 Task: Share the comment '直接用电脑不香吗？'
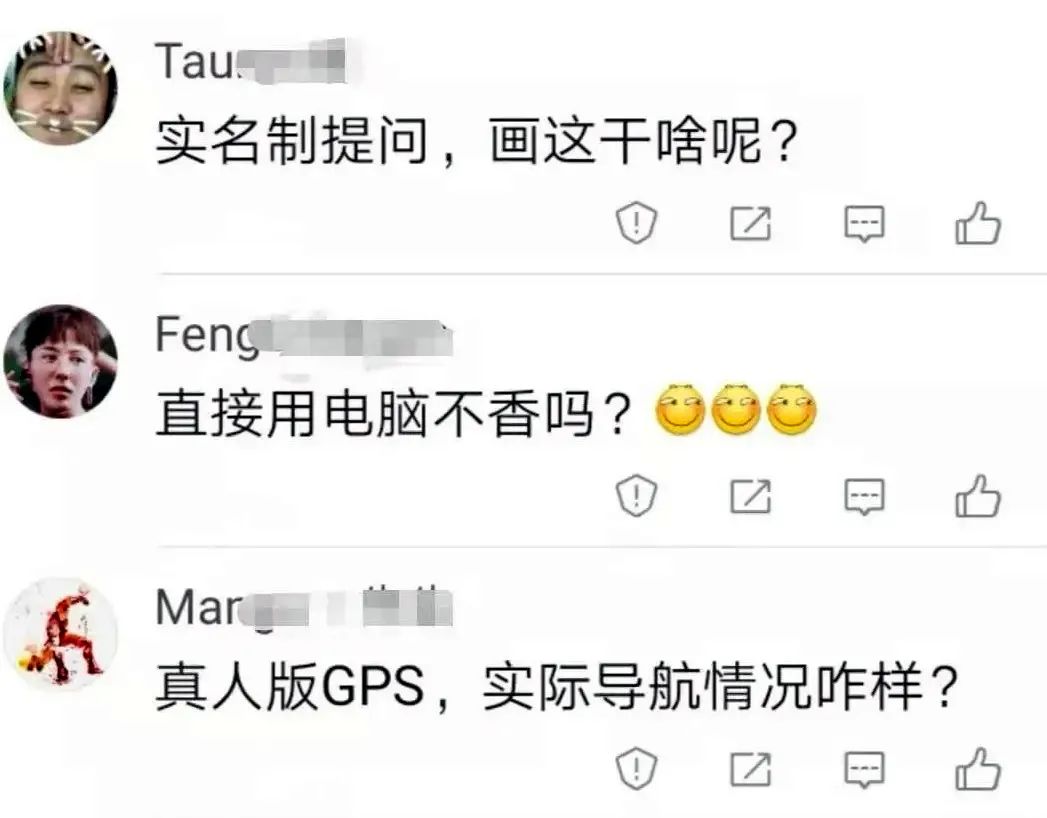point(750,495)
